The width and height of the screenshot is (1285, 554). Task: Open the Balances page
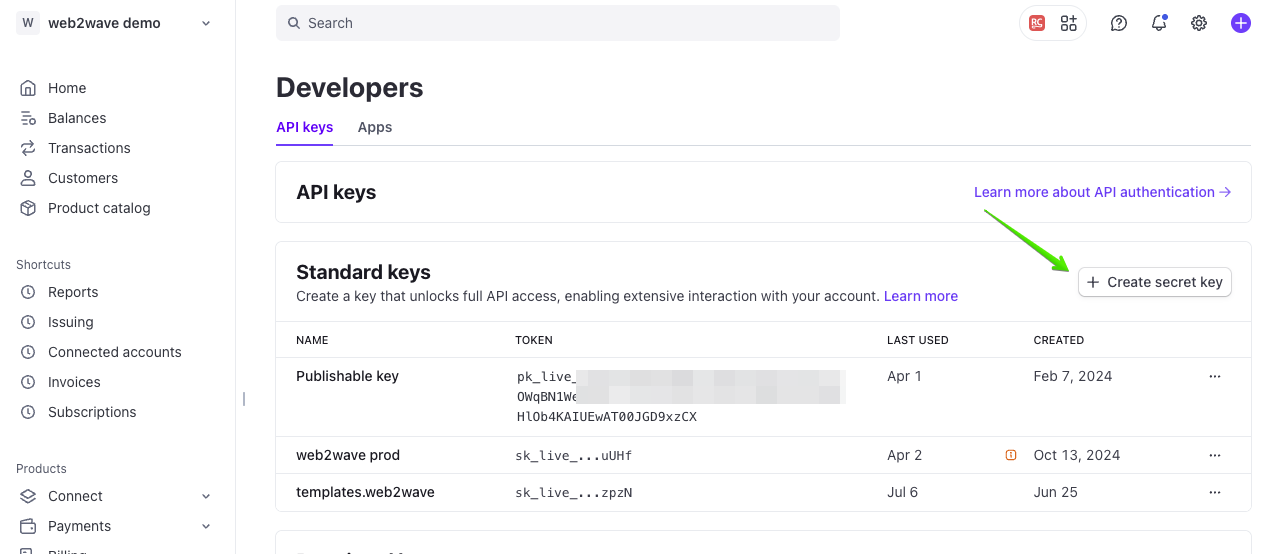[x=77, y=118]
